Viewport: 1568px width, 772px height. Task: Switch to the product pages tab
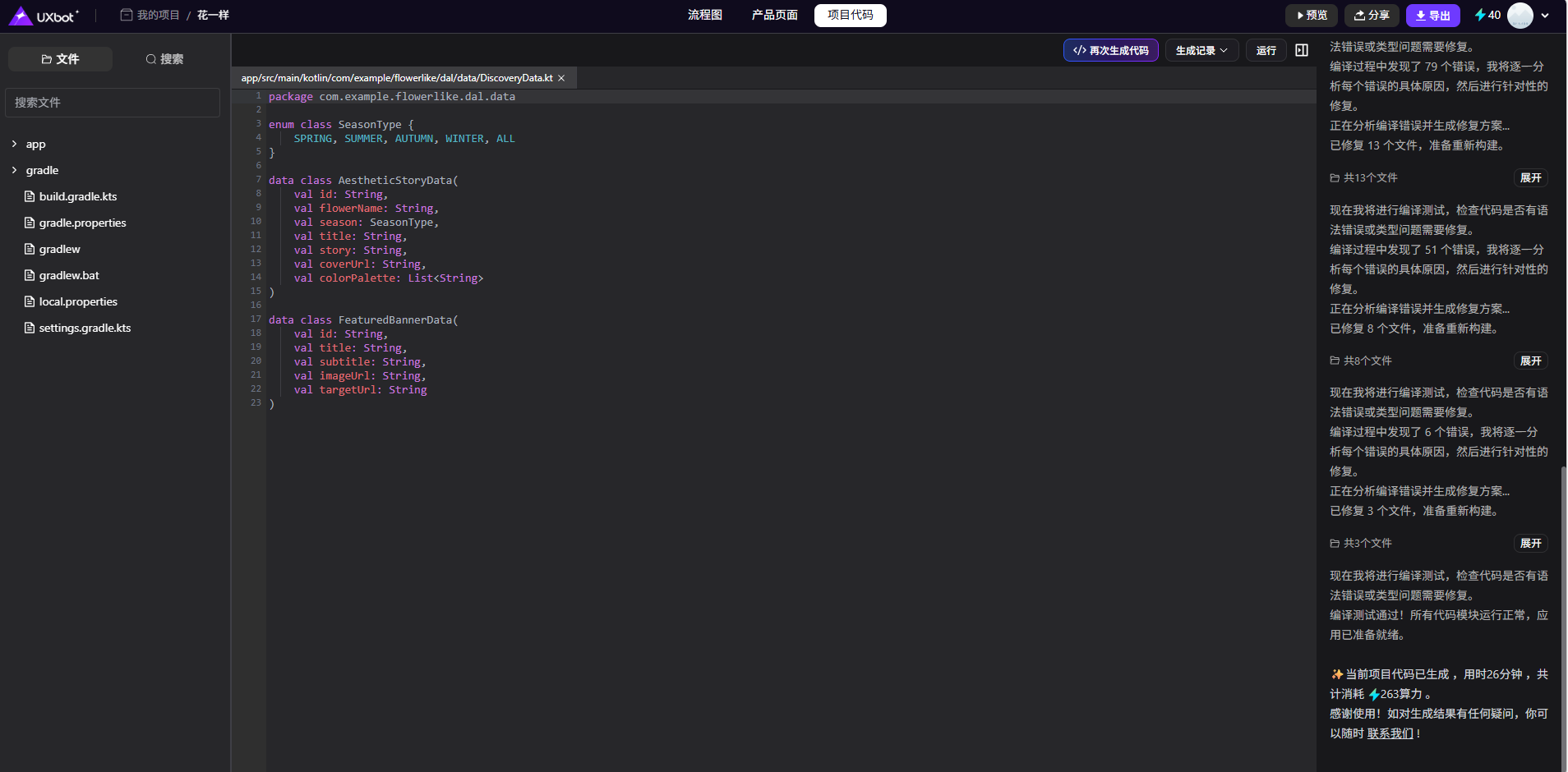pos(774,15)
